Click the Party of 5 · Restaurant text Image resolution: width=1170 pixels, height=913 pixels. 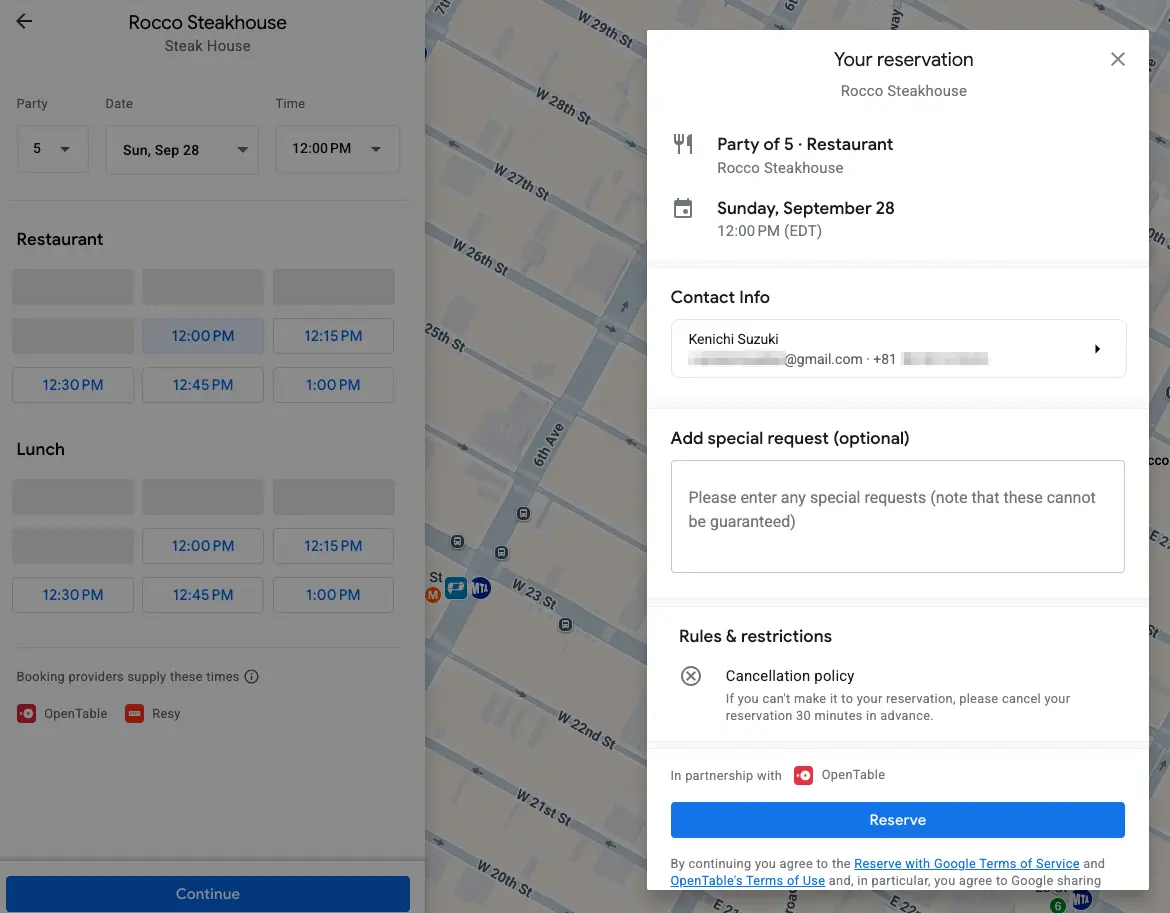[805, 144]
